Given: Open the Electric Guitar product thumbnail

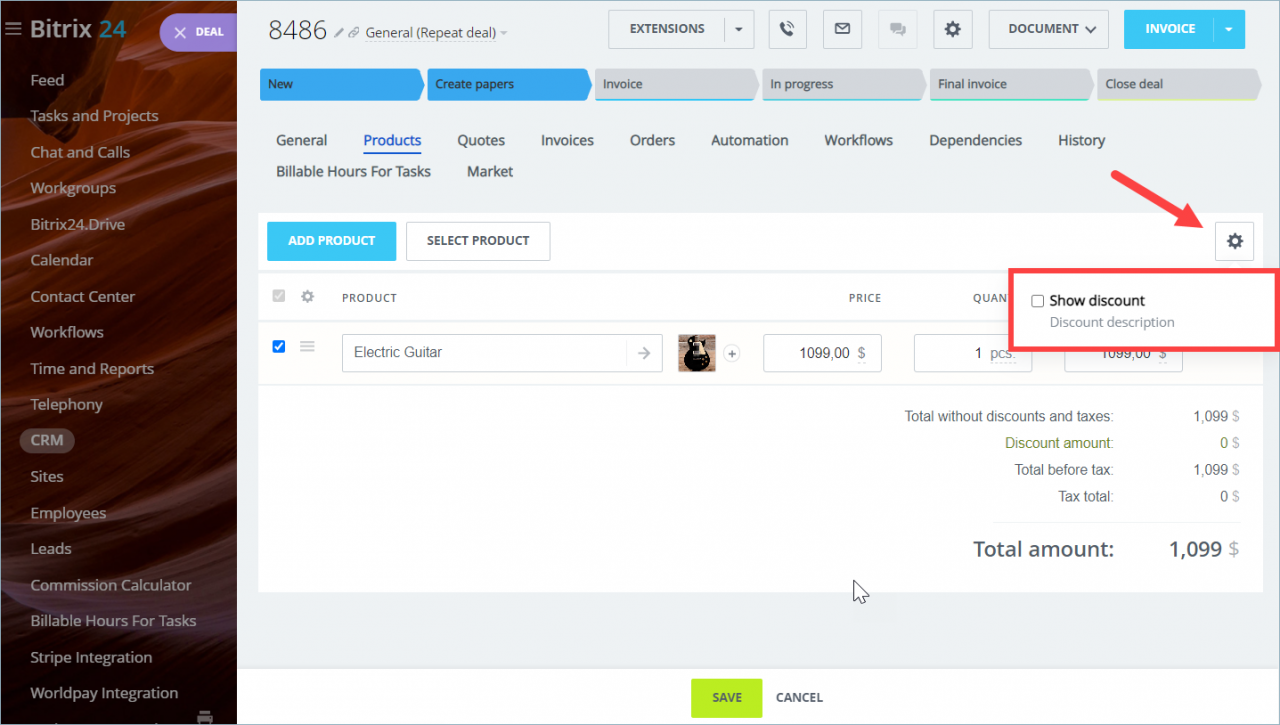Looking at the screenshot, I should pos(697,353).
